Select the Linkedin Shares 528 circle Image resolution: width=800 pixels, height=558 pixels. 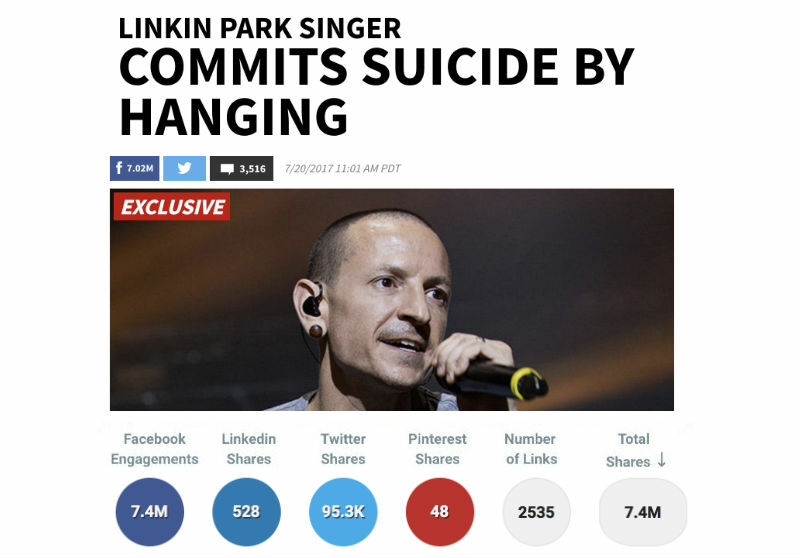[246, 512]
